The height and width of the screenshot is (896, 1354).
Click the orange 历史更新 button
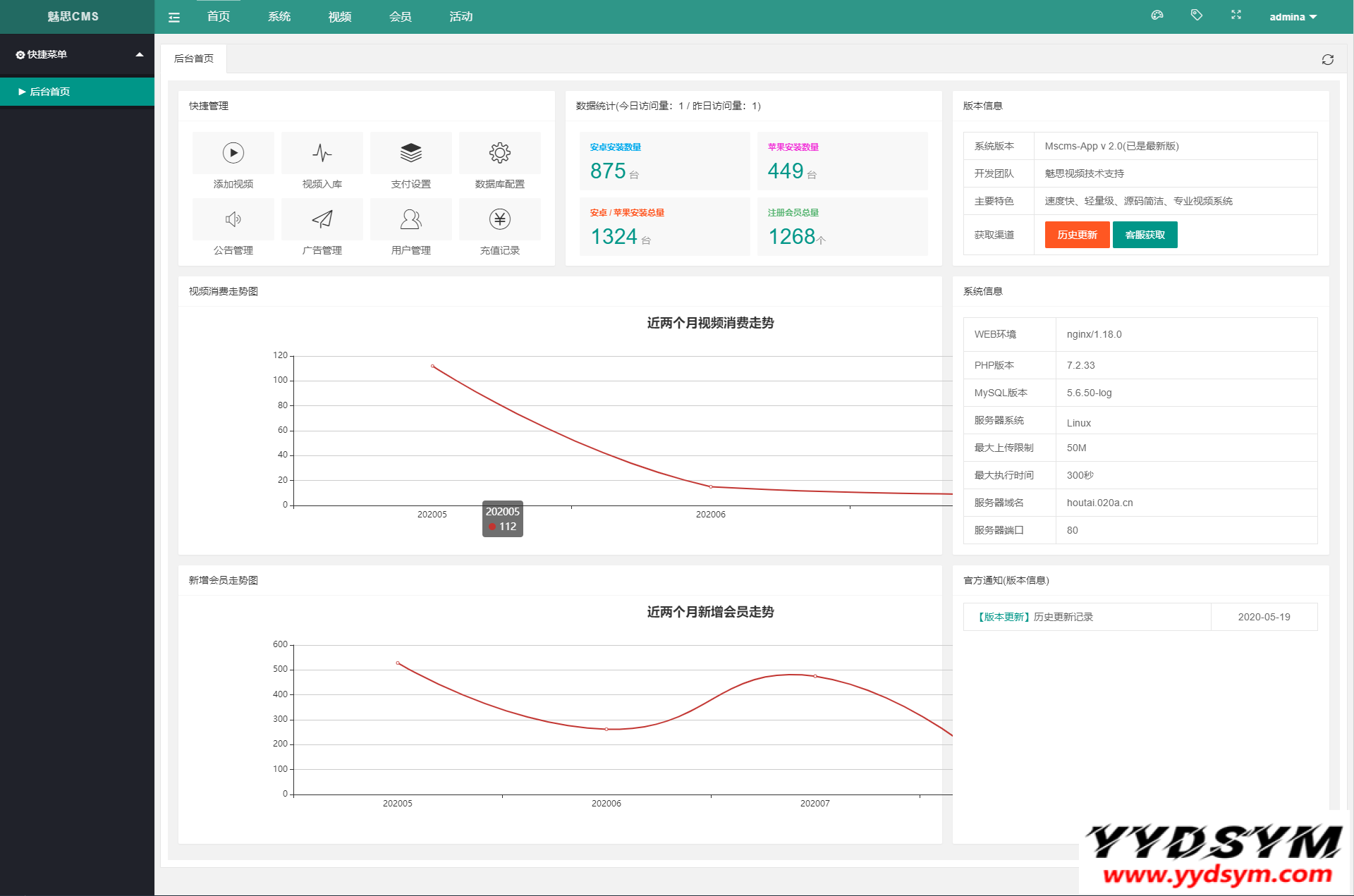pos(1077,235)
